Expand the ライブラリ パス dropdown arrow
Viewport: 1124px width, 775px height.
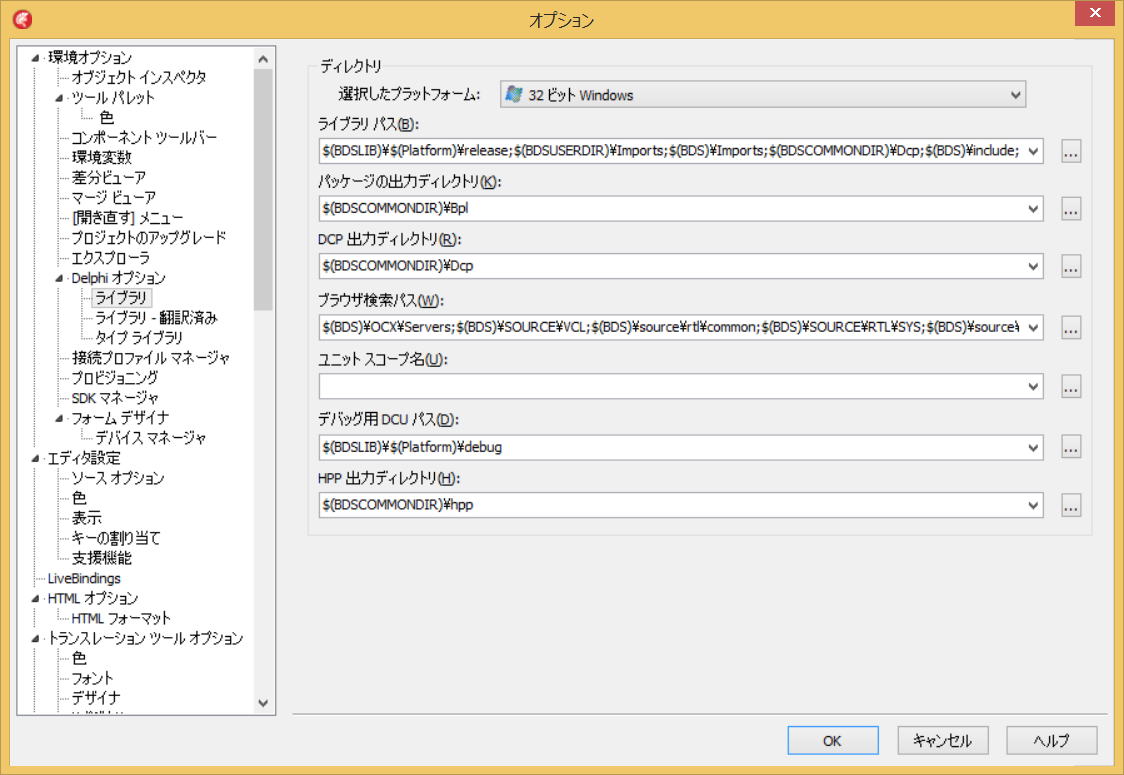click(1033, 151)
